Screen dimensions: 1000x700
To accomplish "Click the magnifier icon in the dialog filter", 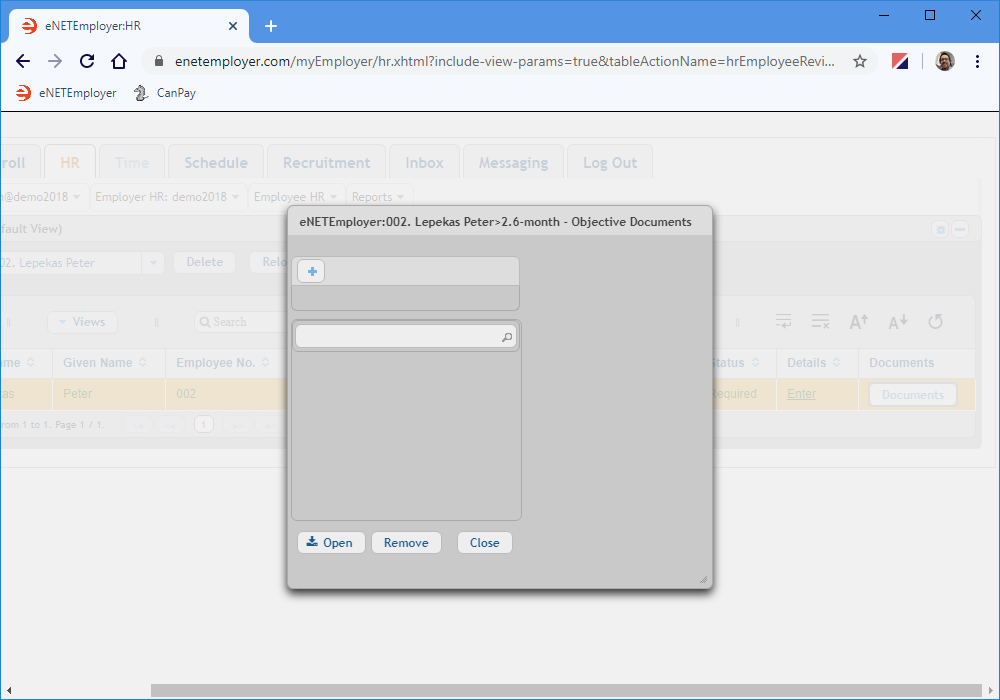I will click(507, 338).
